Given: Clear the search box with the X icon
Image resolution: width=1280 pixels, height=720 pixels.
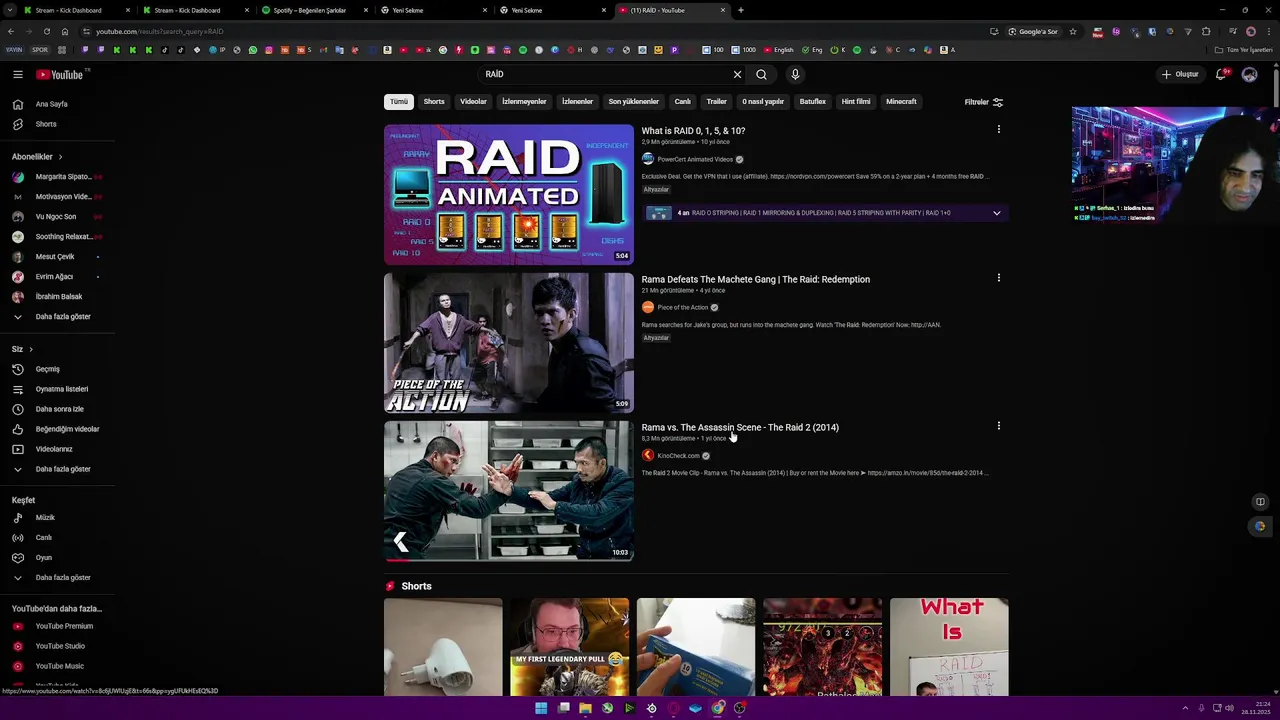Looking at the screenshot, I should coord(737,74).
